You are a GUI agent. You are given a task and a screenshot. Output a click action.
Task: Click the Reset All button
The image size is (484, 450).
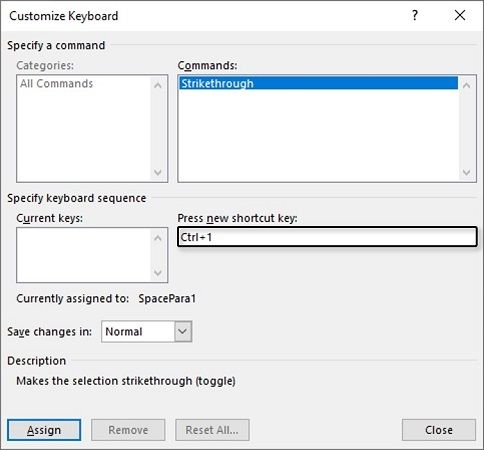[x=212, y=430]
